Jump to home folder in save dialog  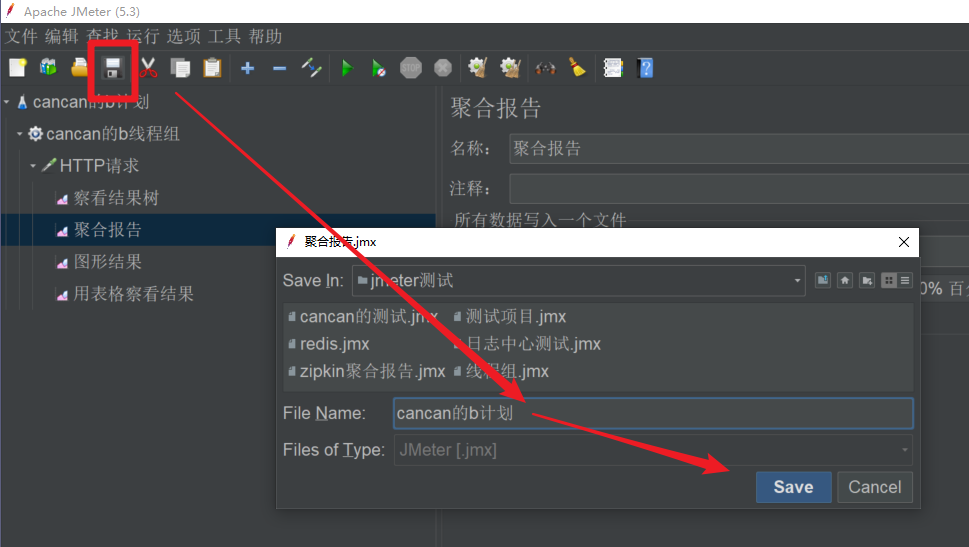(845, 281)
